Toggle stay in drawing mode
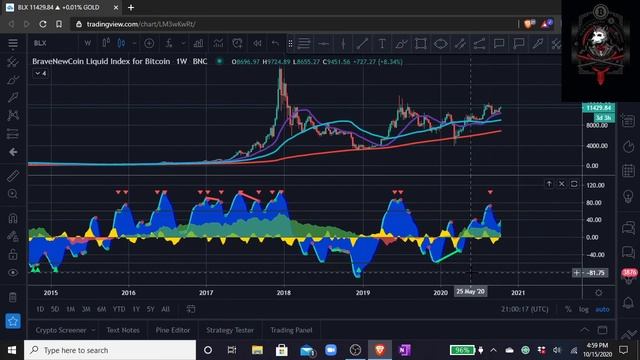 (13, 236)
